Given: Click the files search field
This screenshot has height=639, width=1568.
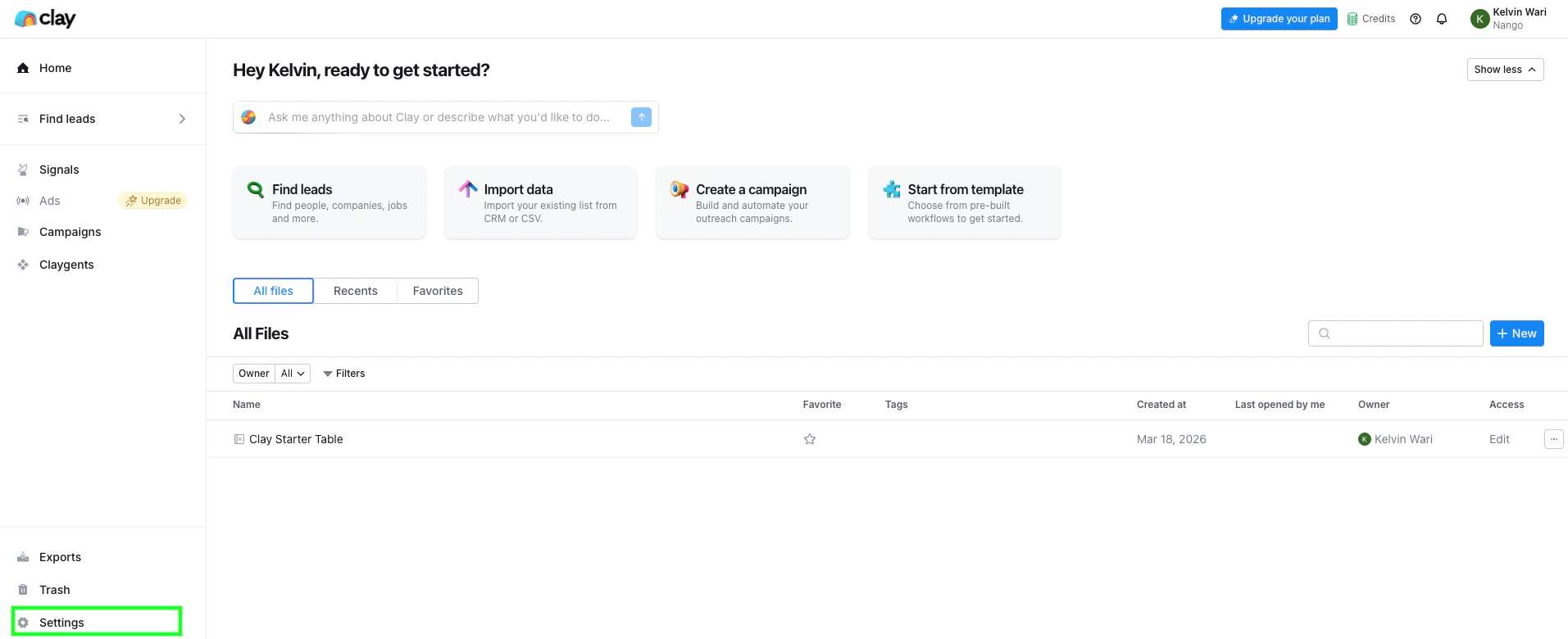Looking at the screenshot, I should pos(1396,333).
